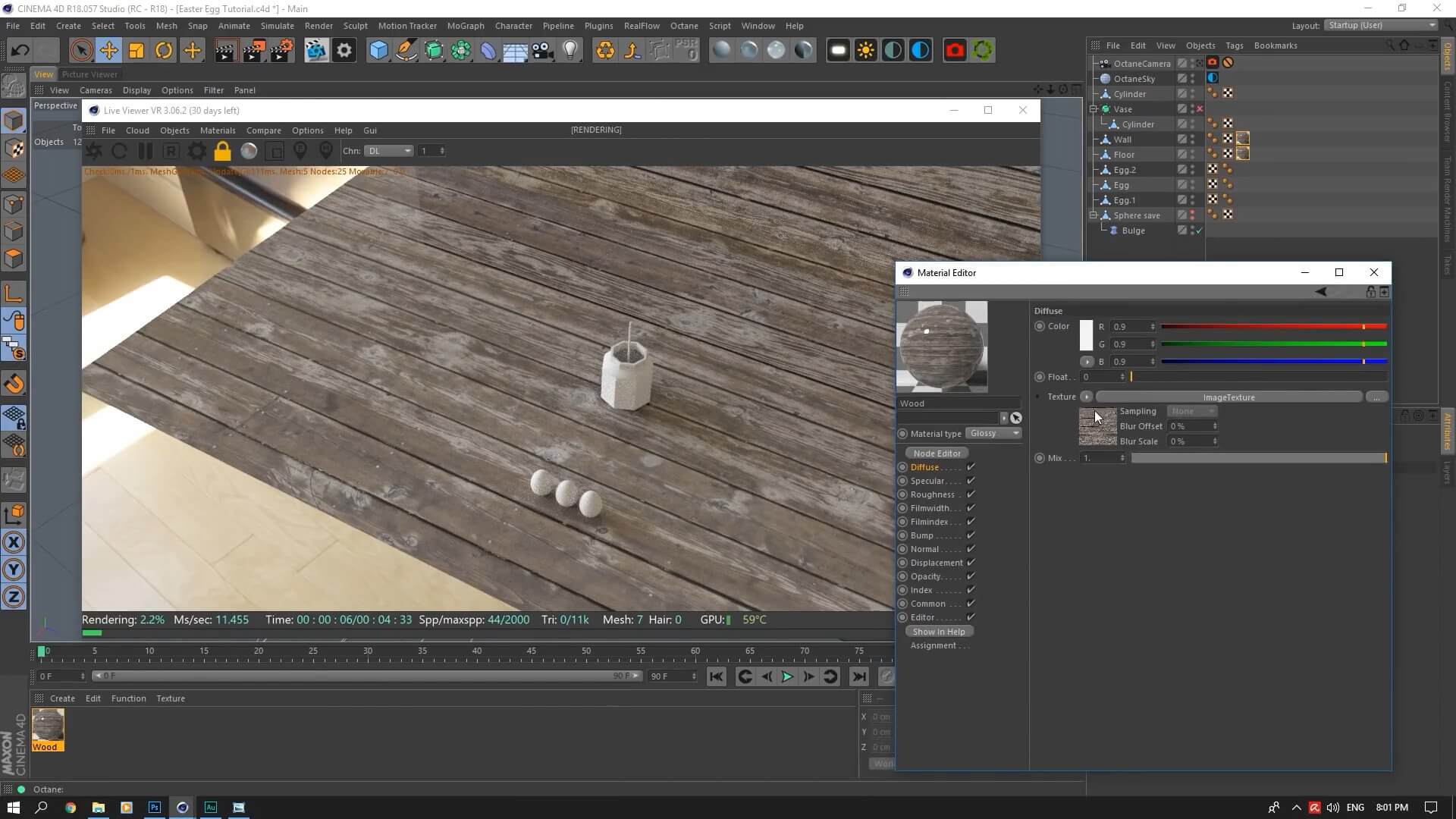Viewport: 1456px width, 819px height.
Task: Click the lock resolution padlock in Live Viewer
Action: (221, 150)
